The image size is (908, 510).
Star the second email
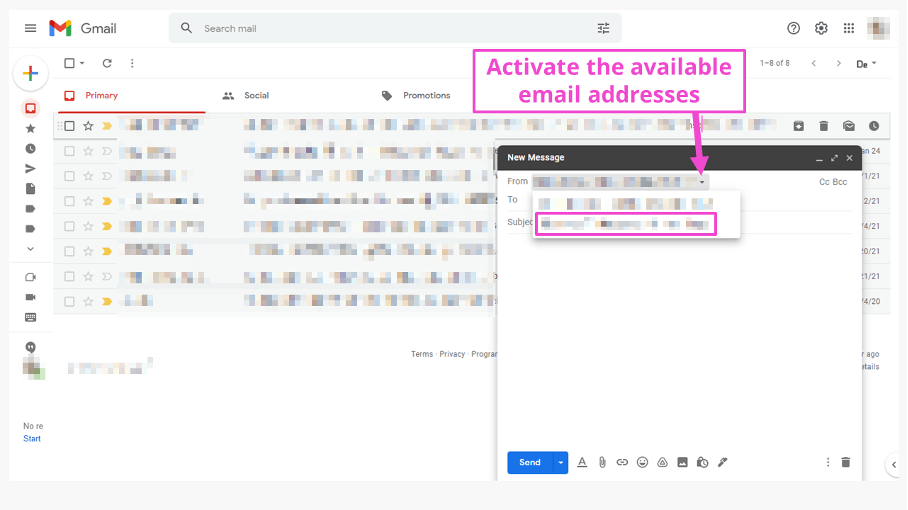[x=88, y=151]
